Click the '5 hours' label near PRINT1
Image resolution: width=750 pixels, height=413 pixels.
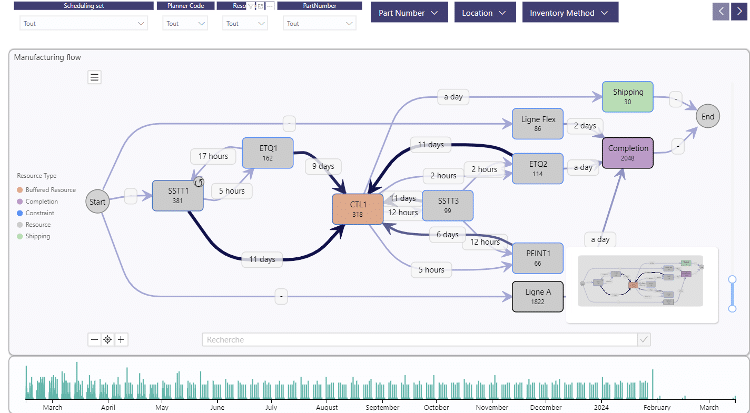coord(431,270)
